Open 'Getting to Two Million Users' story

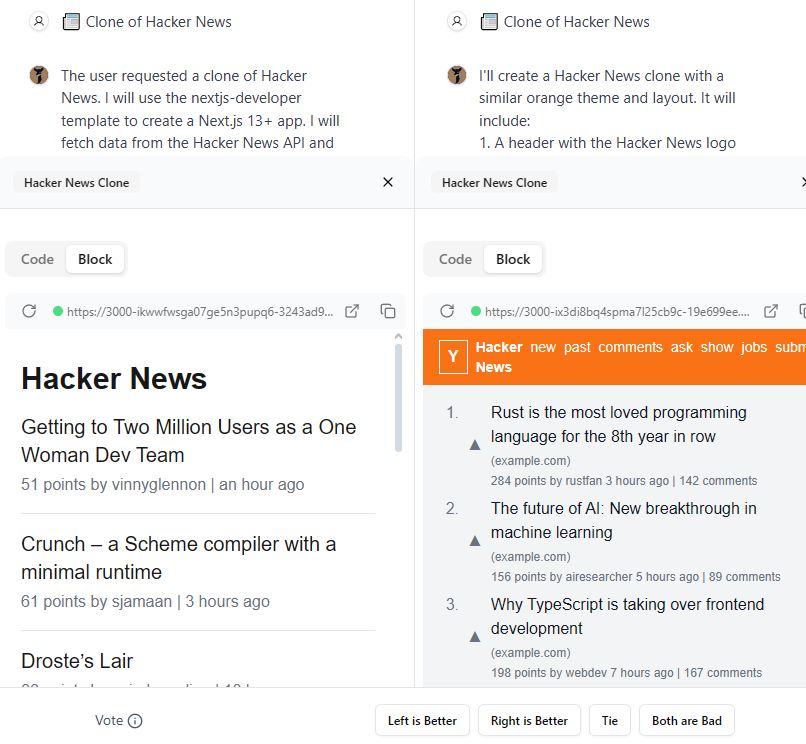pos(189,441)
